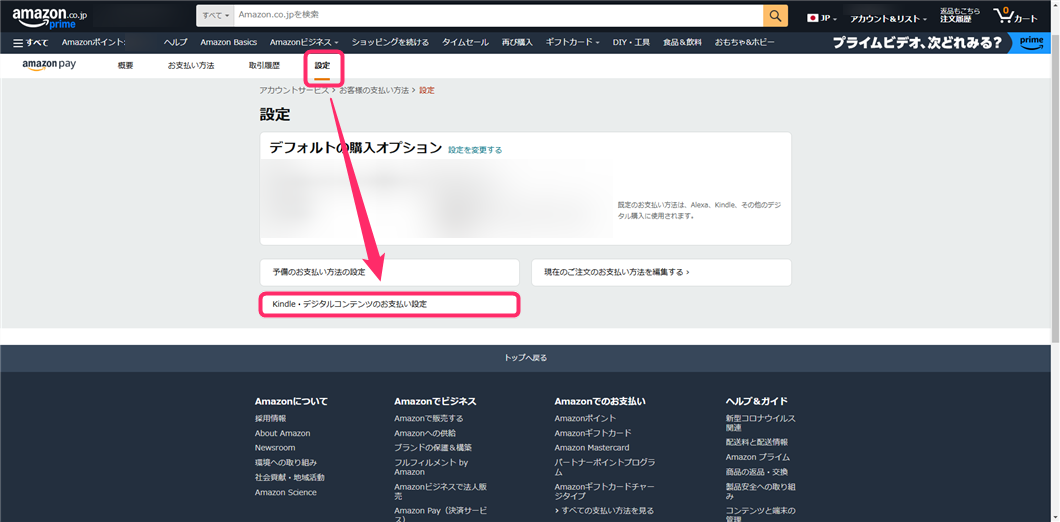Open 返品もこちら 注文履歴
This screenshot has height=522, width=1060.
[x=960, y=16]
